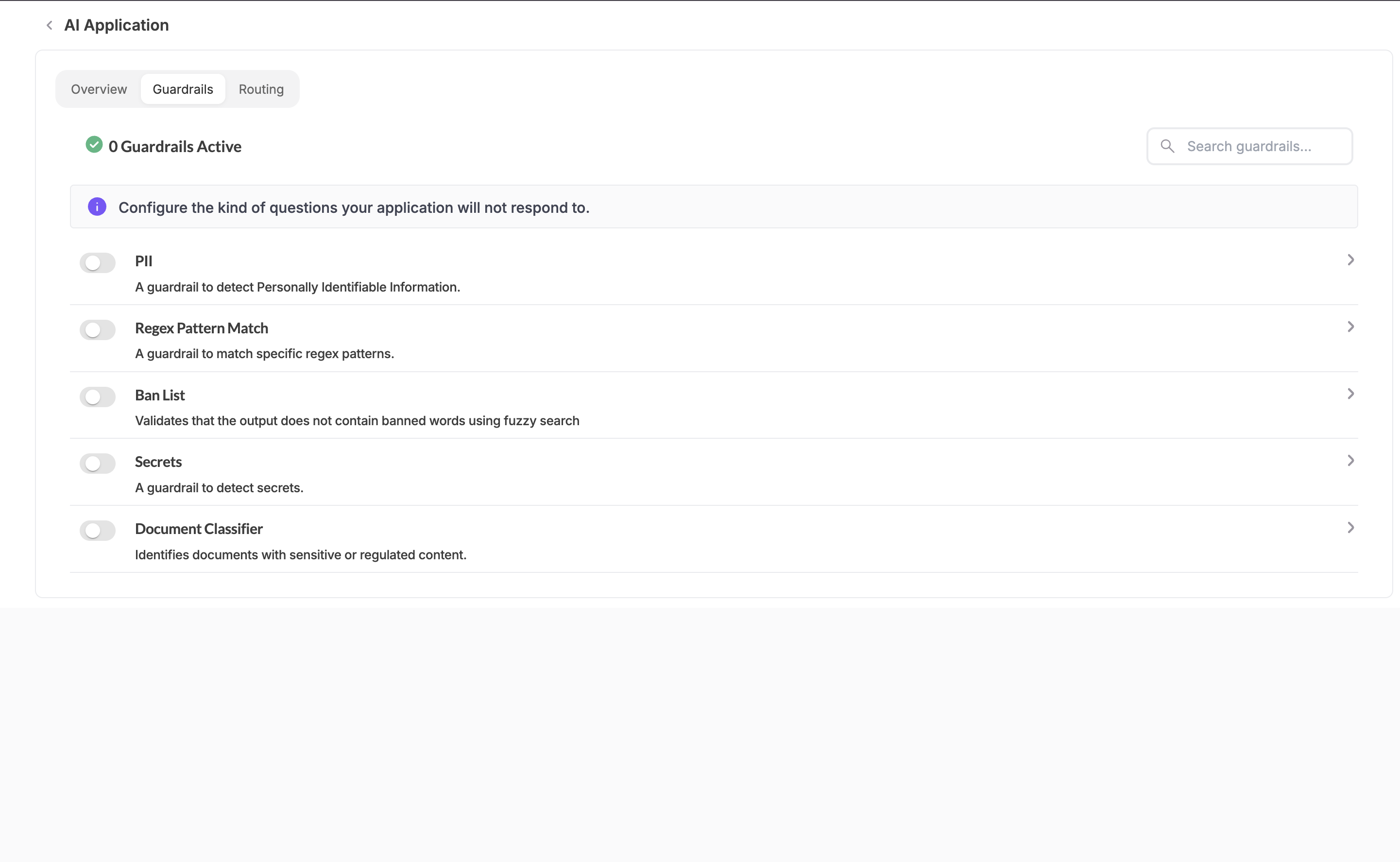Viewport: 1400px width, 862px height.
Task: Focus the Search guardrails field
Action: click(1249, 147)
